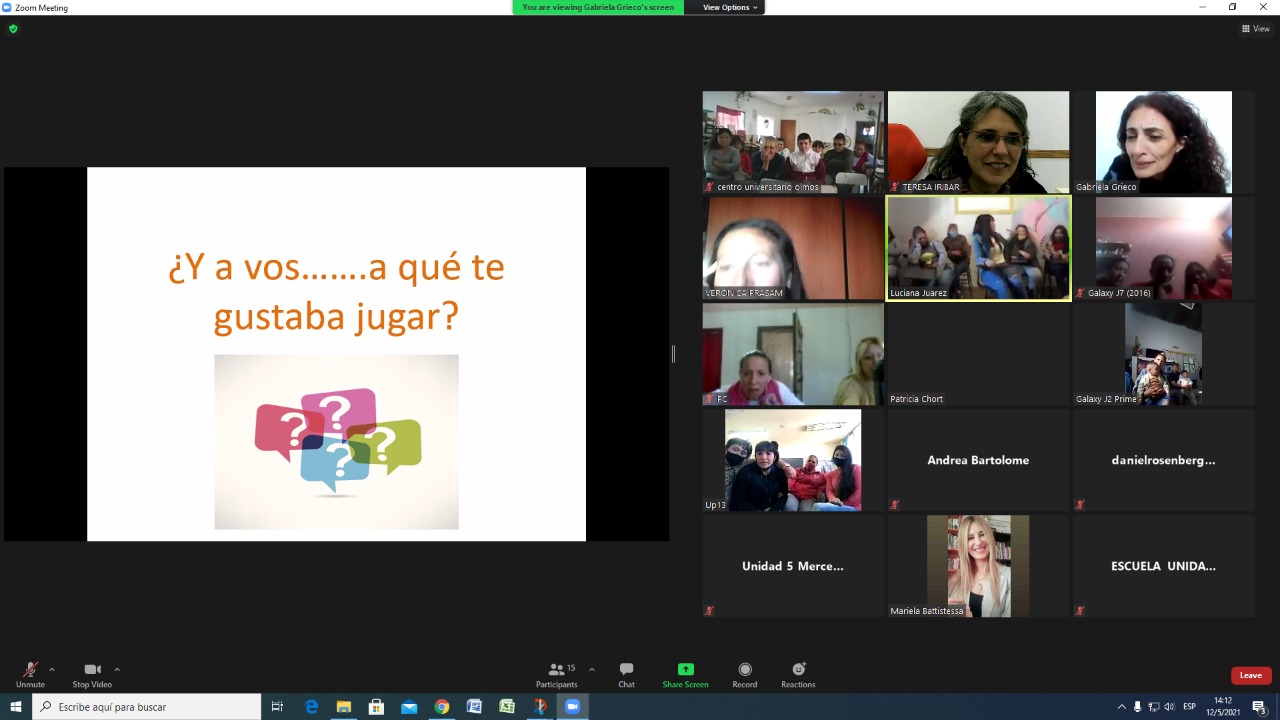Open the Participants panel
The width and height of the screenshot is (1280, 720).
click(x=556, y=674)
